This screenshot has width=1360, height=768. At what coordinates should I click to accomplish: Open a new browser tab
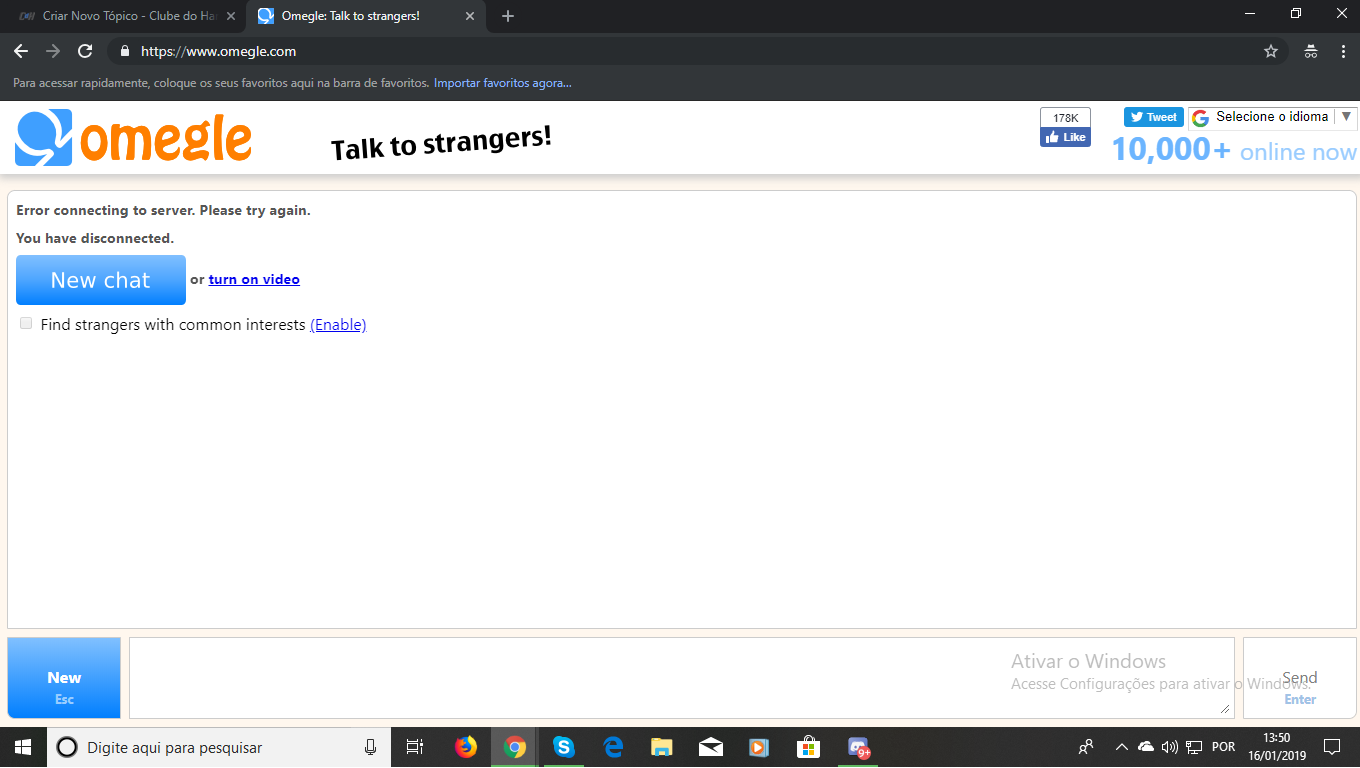tap(508, 16)
